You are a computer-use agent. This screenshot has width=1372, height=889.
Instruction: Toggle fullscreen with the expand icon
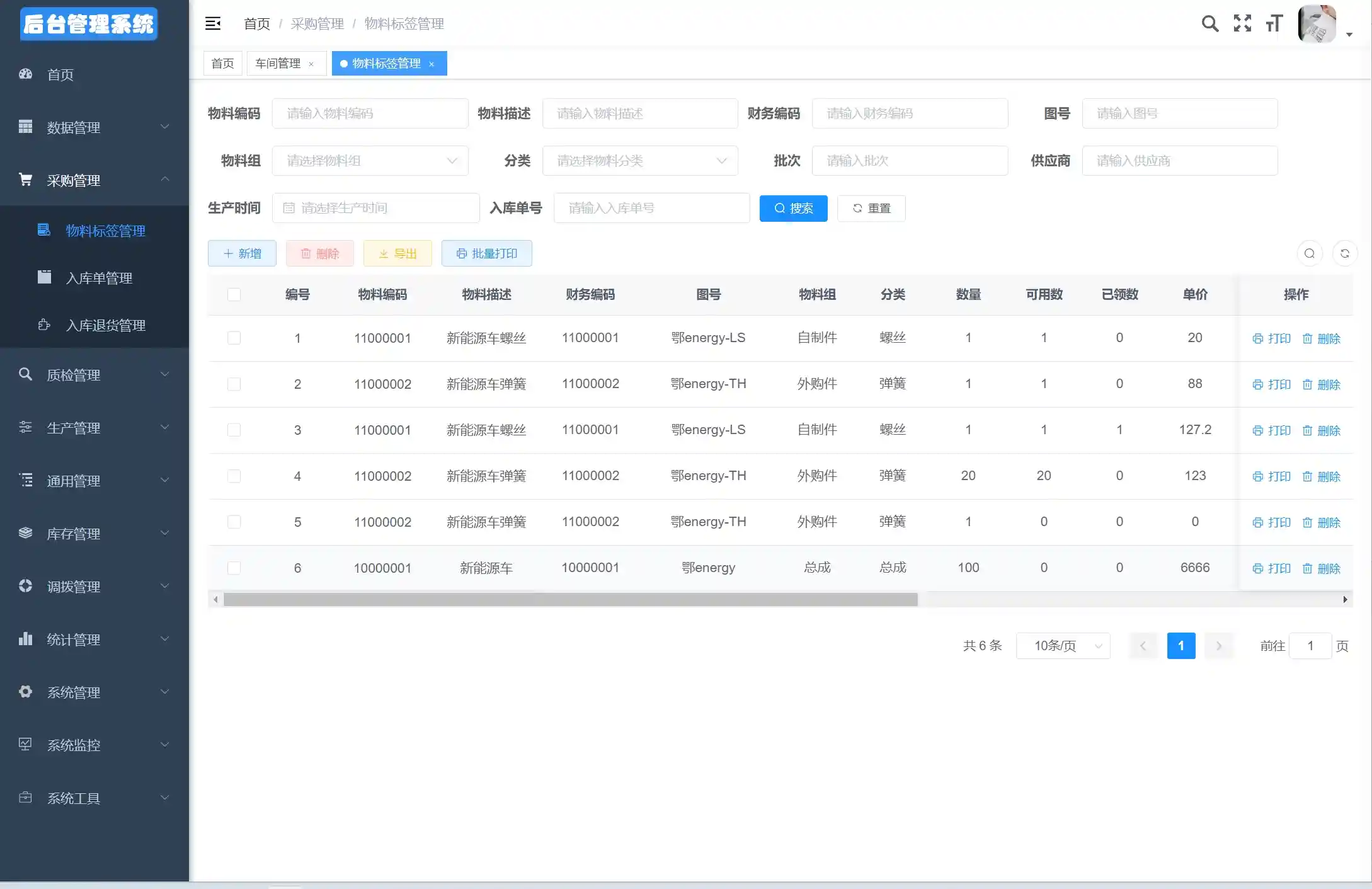(x=1242, y=24)
